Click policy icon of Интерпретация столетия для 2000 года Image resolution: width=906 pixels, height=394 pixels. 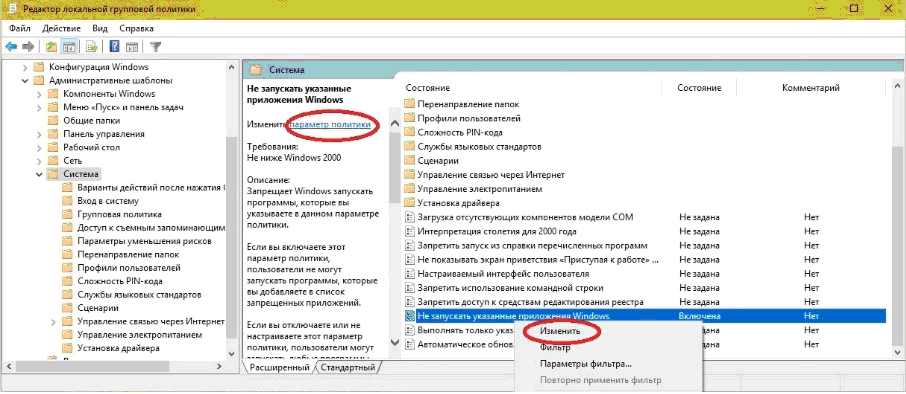click(x=410, y=232)
